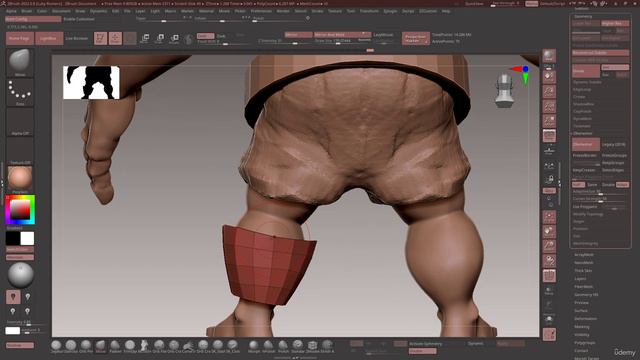640x360 pixels.
Task: Click the Scale transform icon in top shelf
Action: (x=160, y=38)
